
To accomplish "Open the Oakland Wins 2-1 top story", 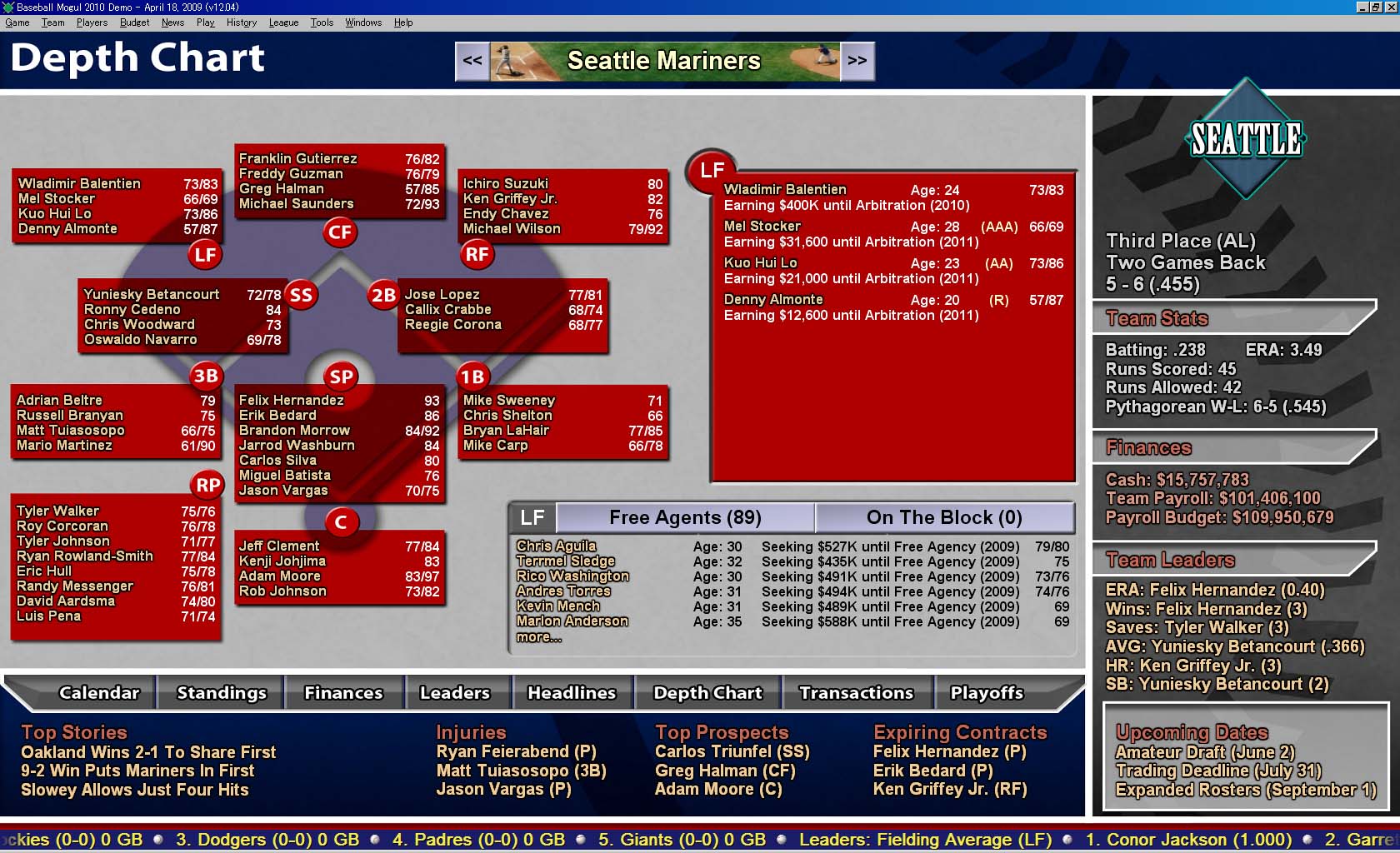I will [x=148, y=752].
